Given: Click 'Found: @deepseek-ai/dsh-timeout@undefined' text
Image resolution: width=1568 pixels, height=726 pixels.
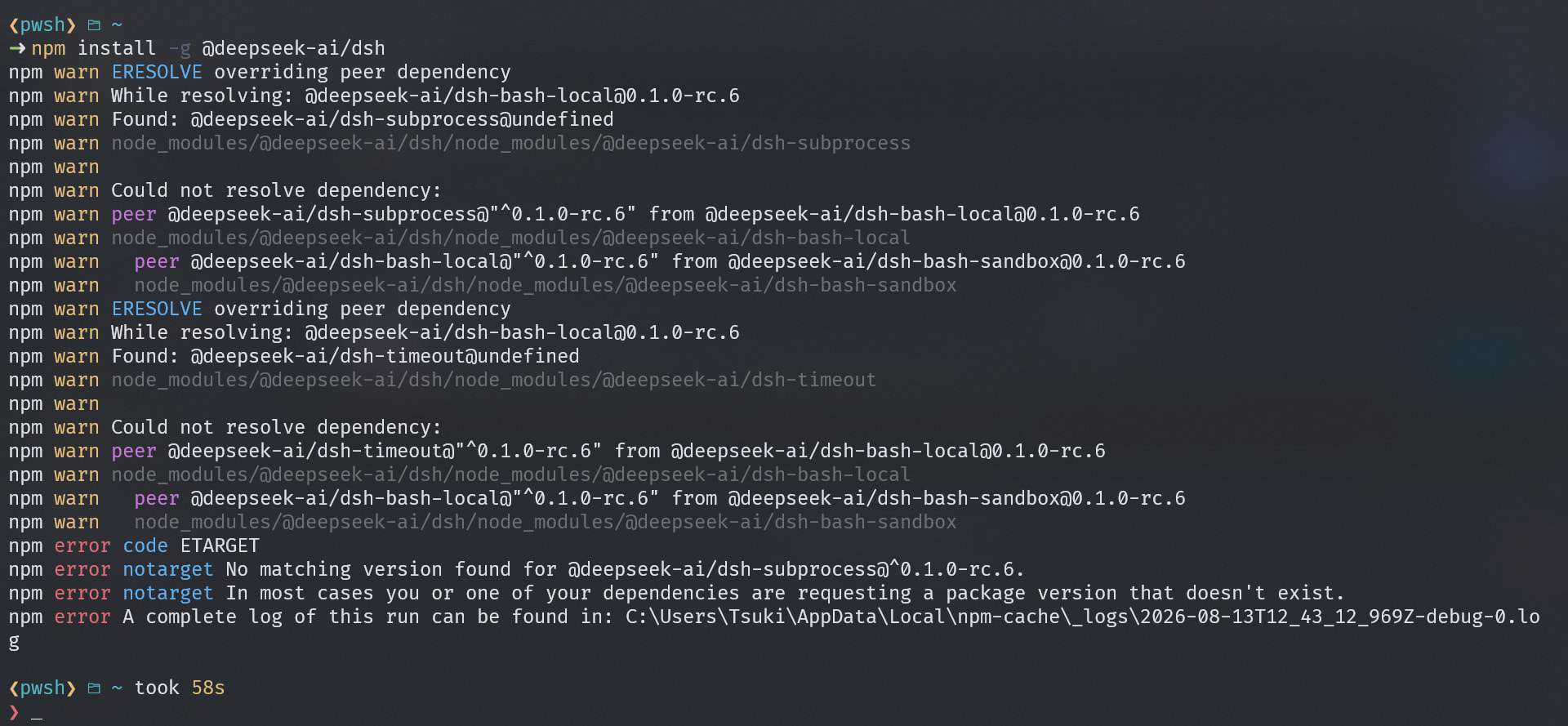Looking at the screenshot, I should (345, 357).
